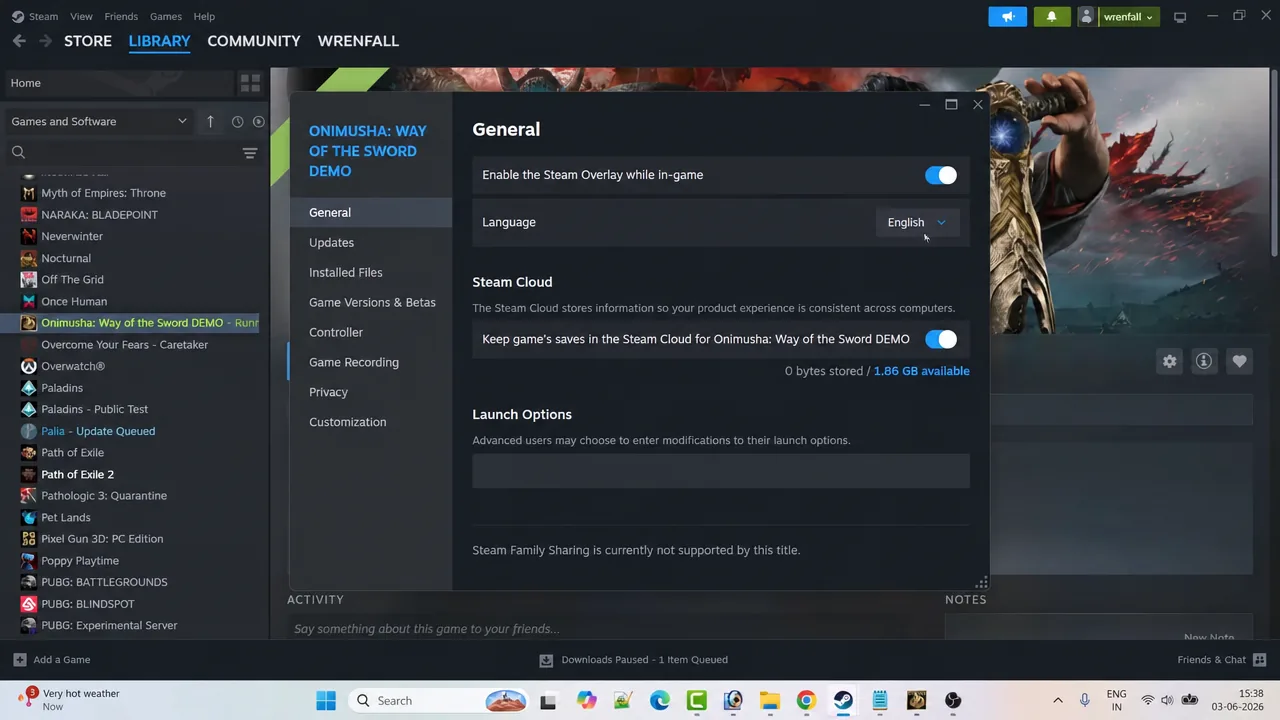The width and height of the screenshot is (1280, 720).
Task: Click the announcements megaphone icon
Action: click(1007, 16)
